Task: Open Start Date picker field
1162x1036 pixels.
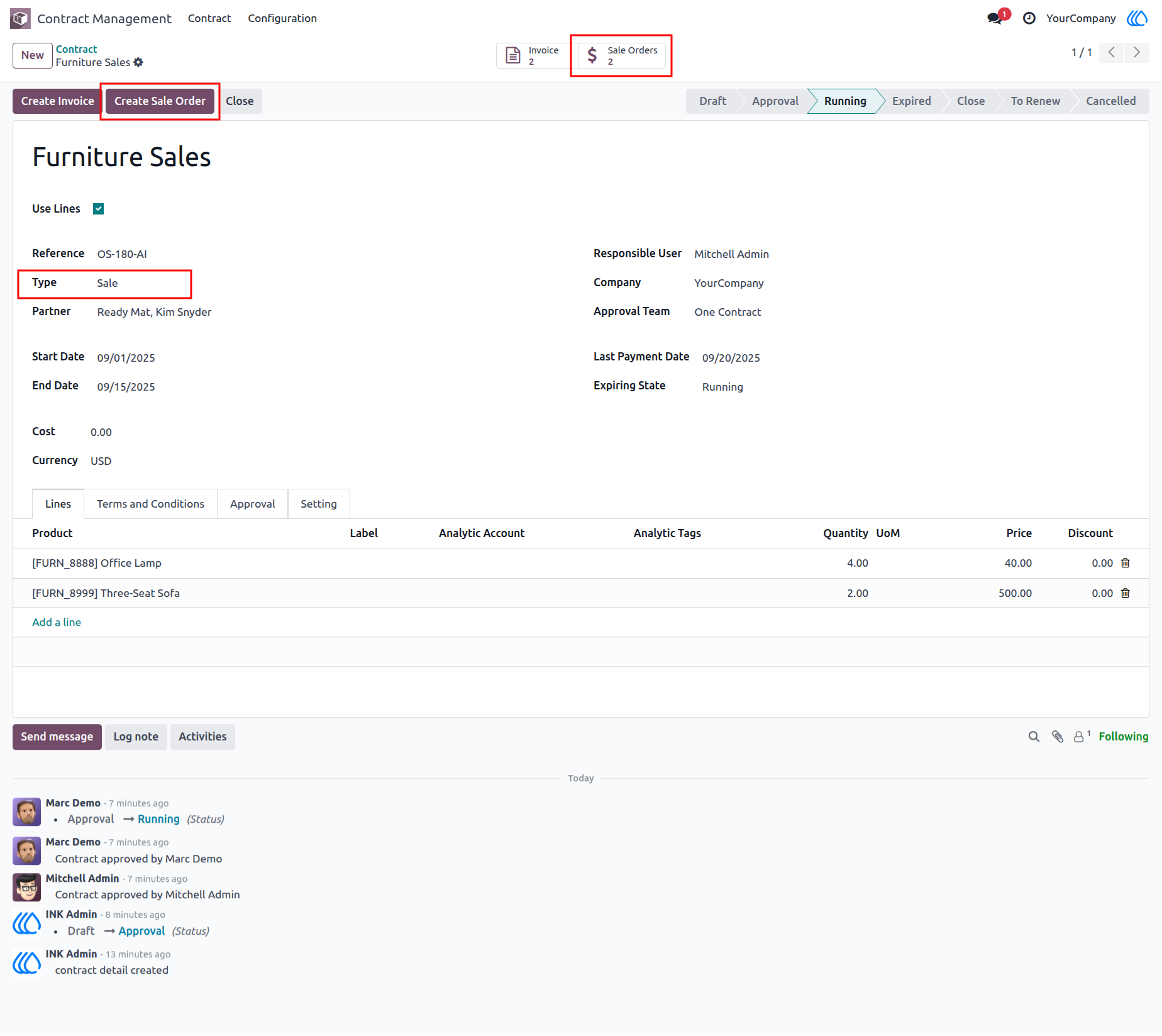Action: [126, 358]
